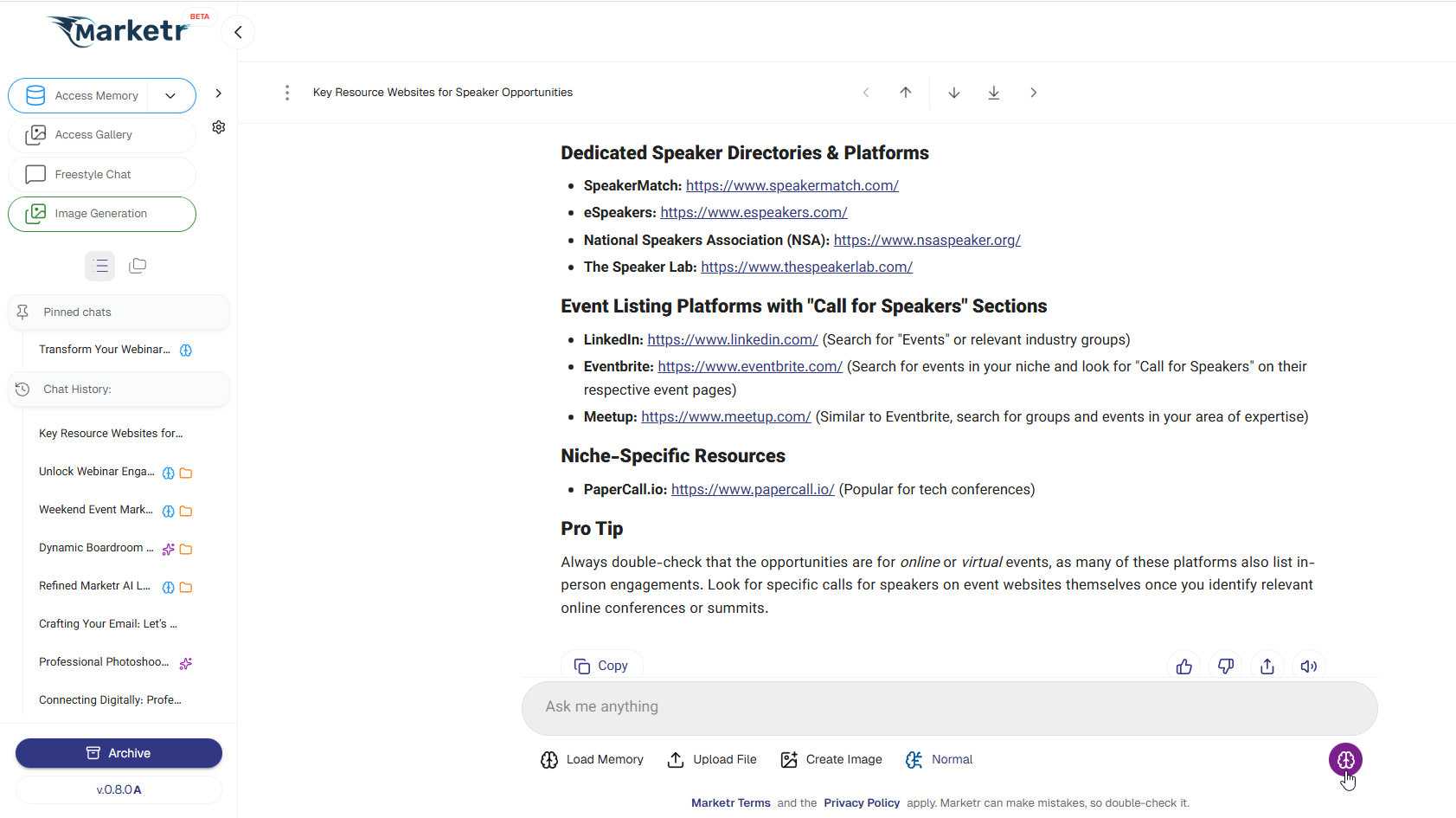Open the nsaspeaker.org link
Screen dimensions: 1456x818
click(x=927, y=240)
